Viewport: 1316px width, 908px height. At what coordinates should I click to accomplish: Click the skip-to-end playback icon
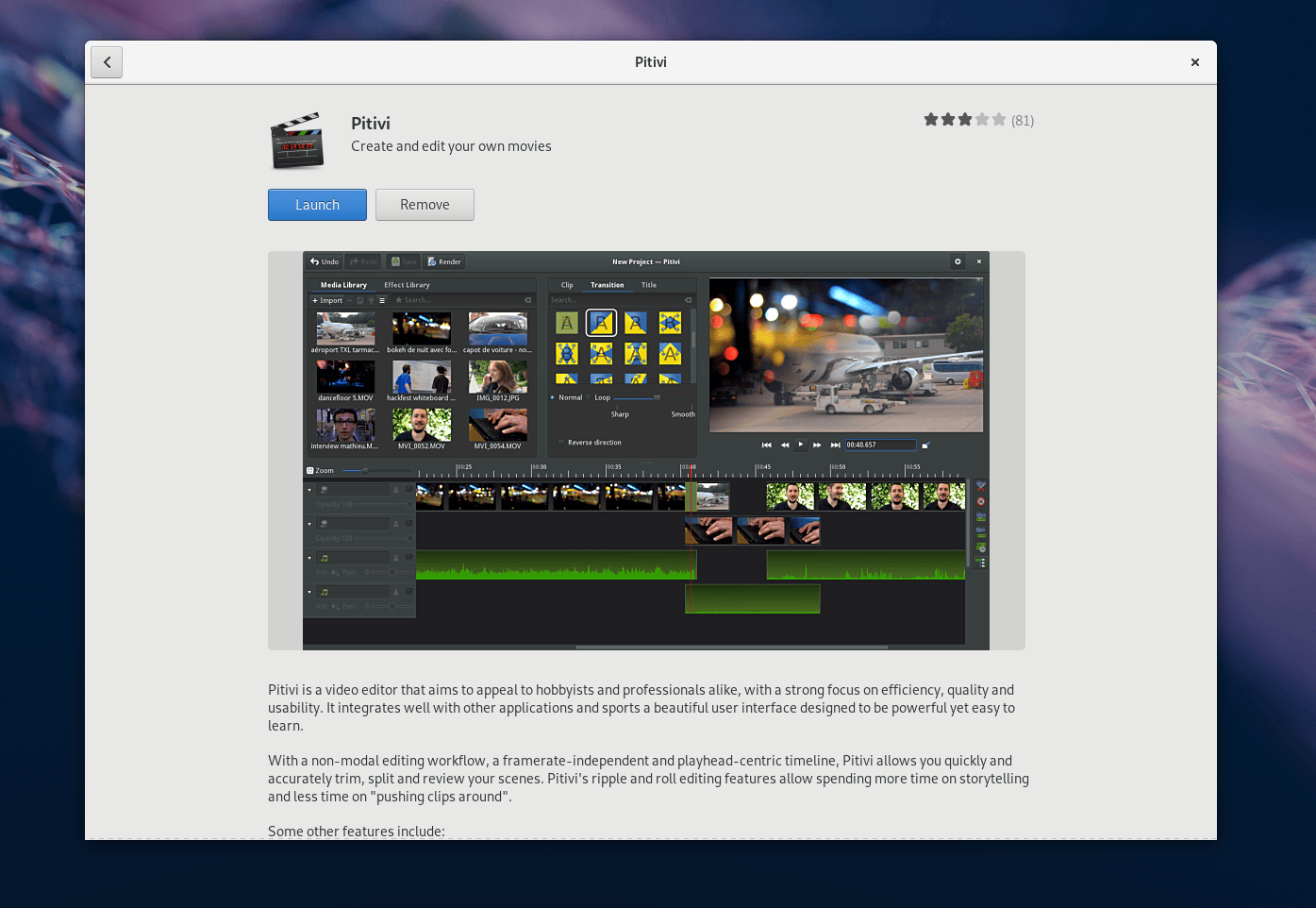click(x=835, y=445)
